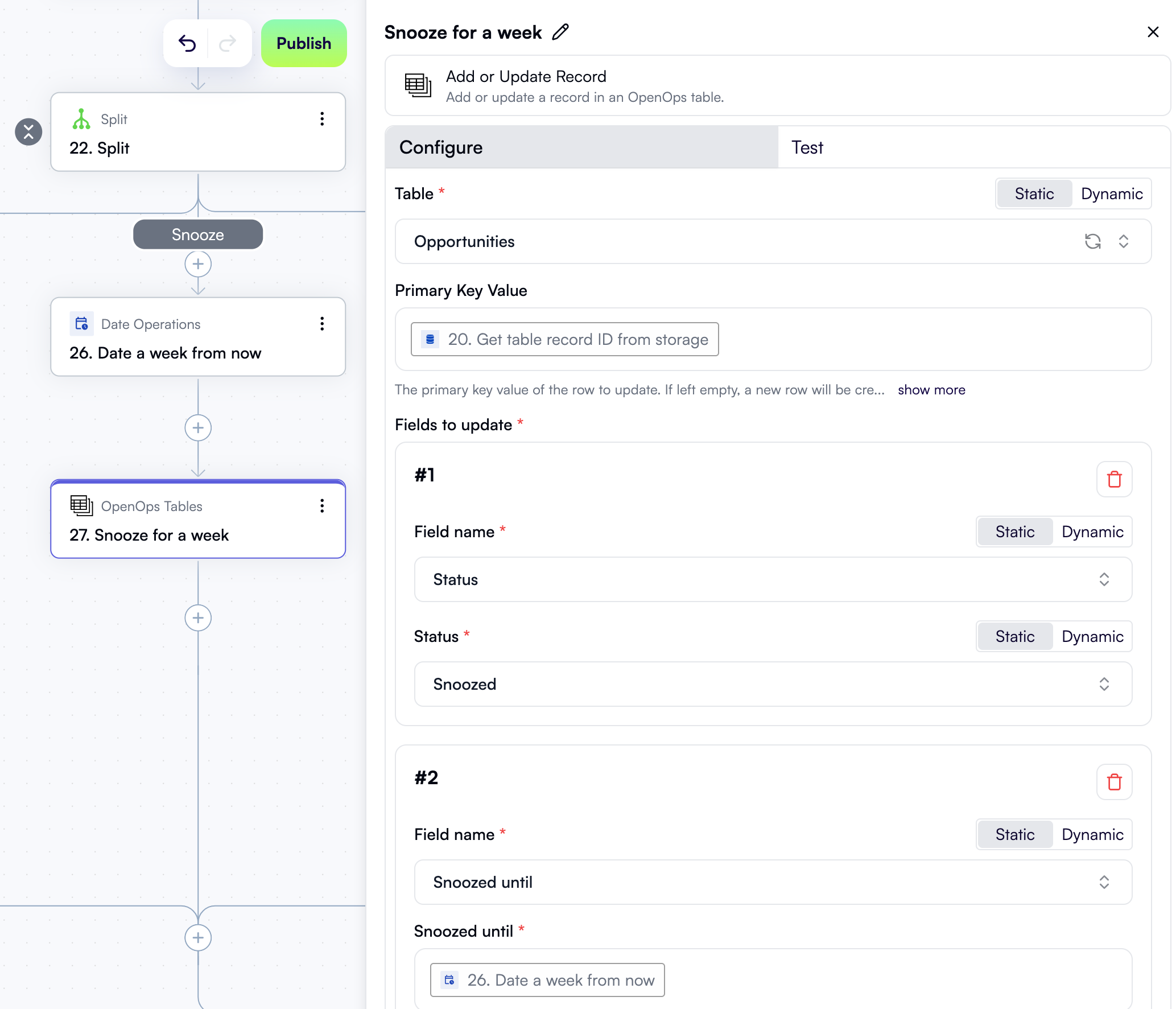Open the Opportunities table dropdown
The height and width of the screenshot is (1009, 1176).
(1124, 241)
